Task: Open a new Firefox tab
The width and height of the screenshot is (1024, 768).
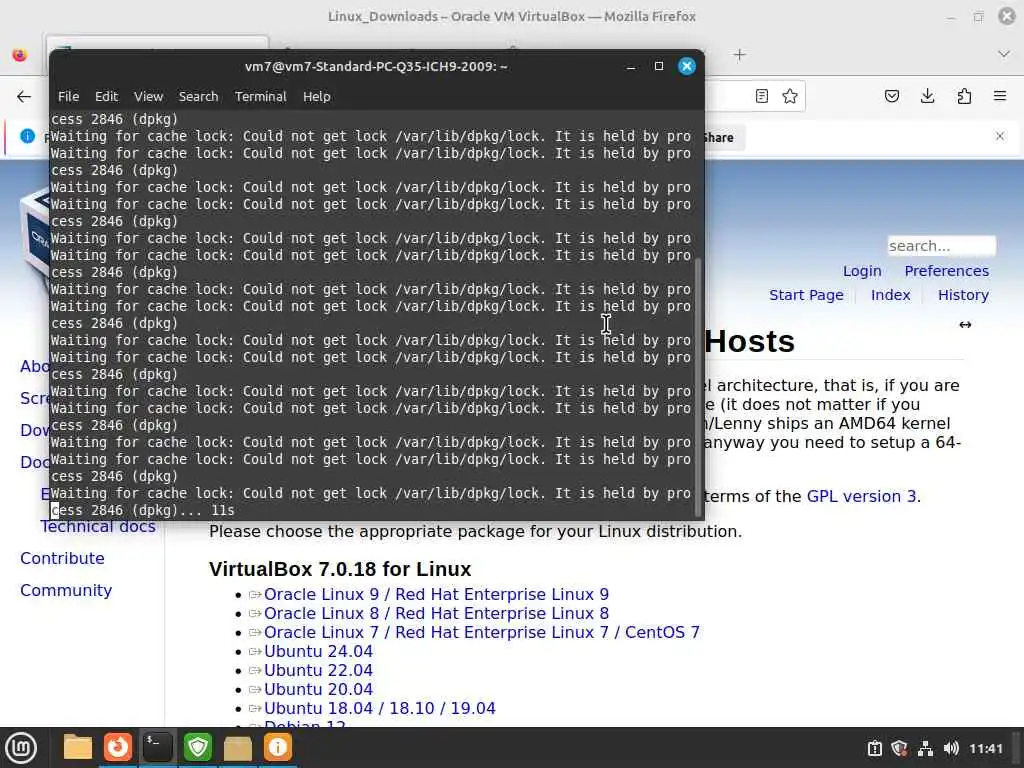Action: coord(739,55)
